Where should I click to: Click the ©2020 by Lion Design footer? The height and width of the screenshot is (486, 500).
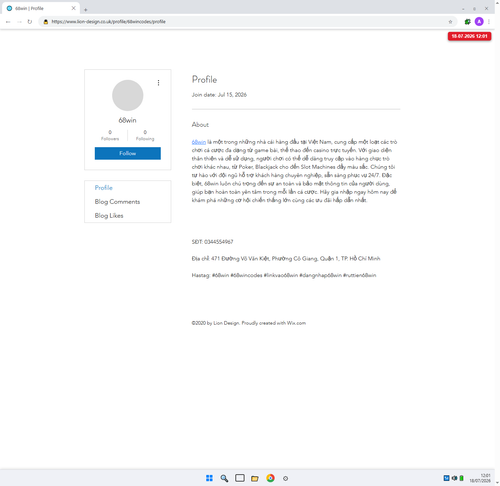[249, 323]
